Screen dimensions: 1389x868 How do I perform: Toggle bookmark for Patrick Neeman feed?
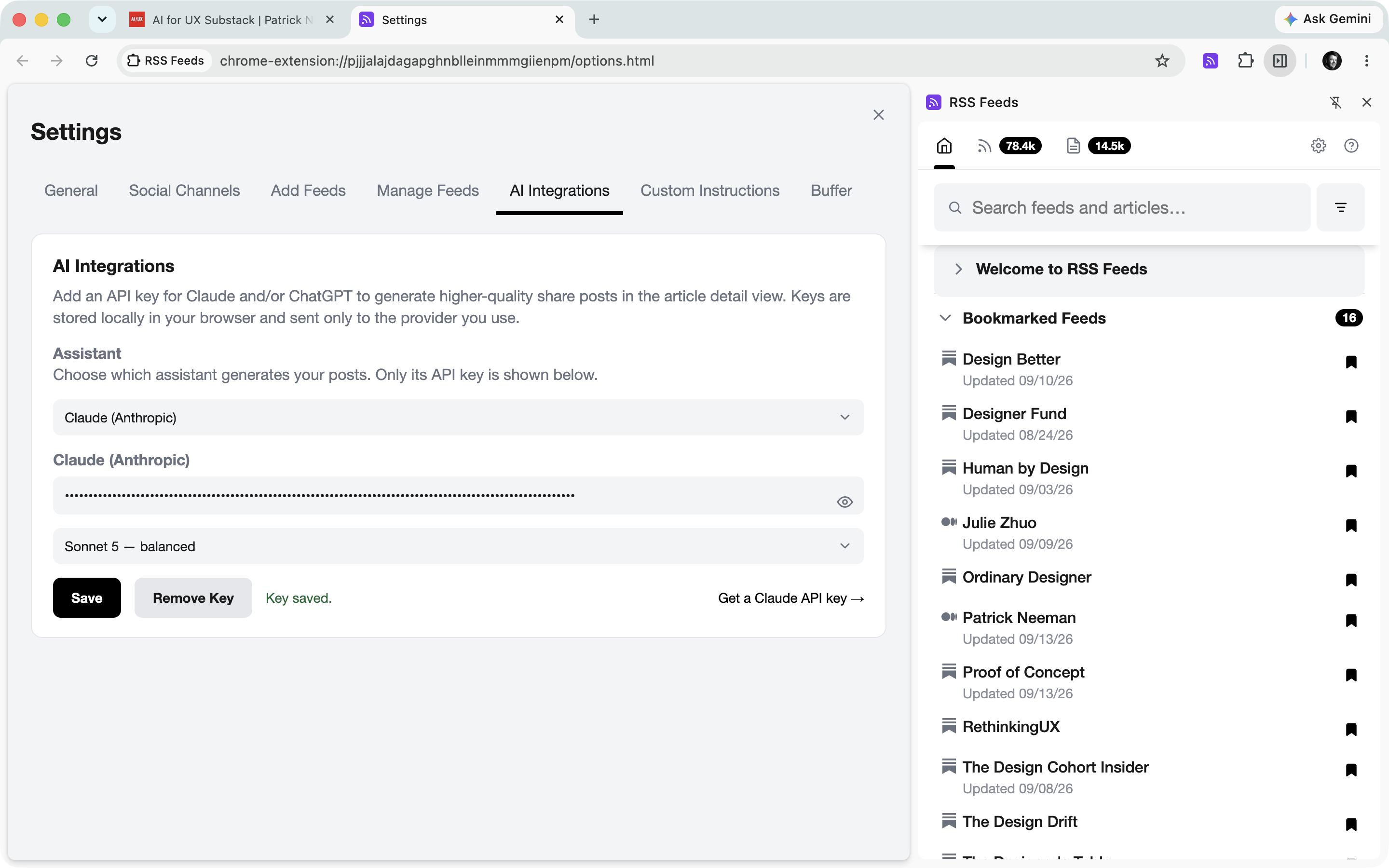1351,620
